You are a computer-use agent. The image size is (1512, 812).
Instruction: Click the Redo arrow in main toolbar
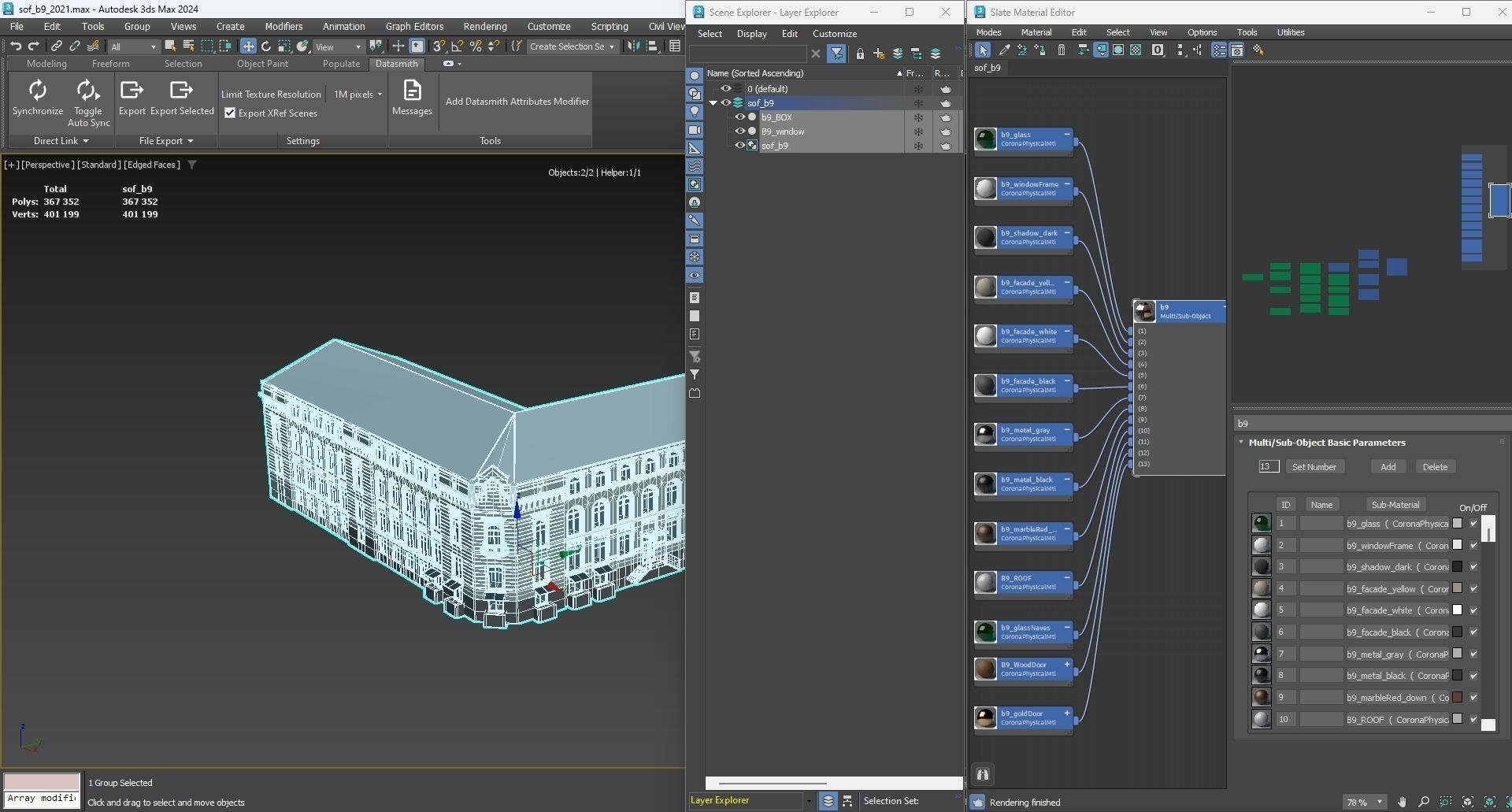coord(34,46)
